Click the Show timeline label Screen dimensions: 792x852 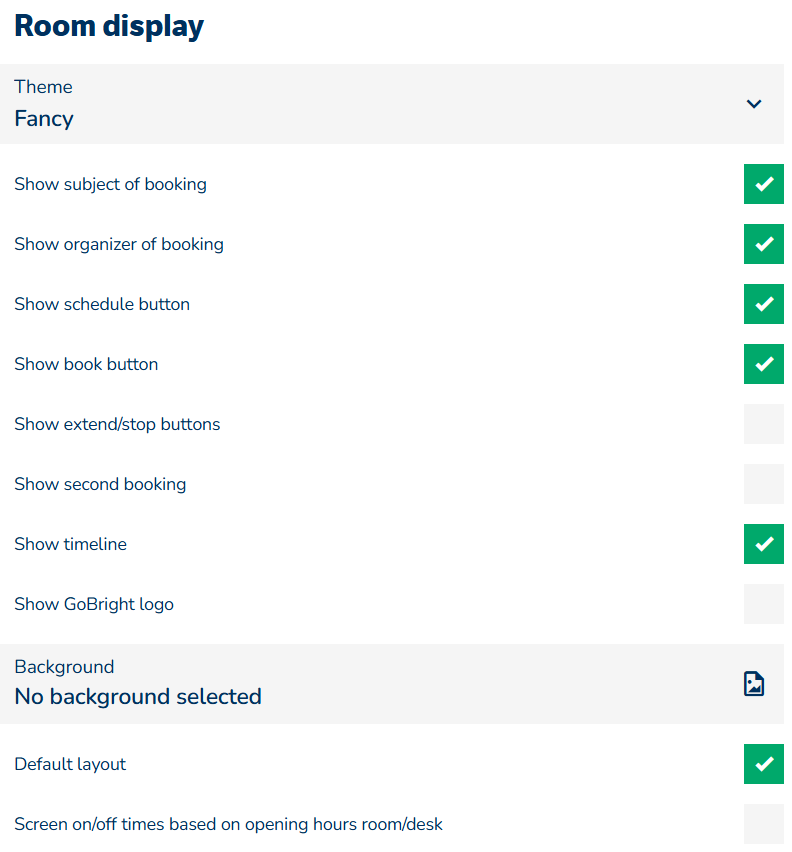70,544
